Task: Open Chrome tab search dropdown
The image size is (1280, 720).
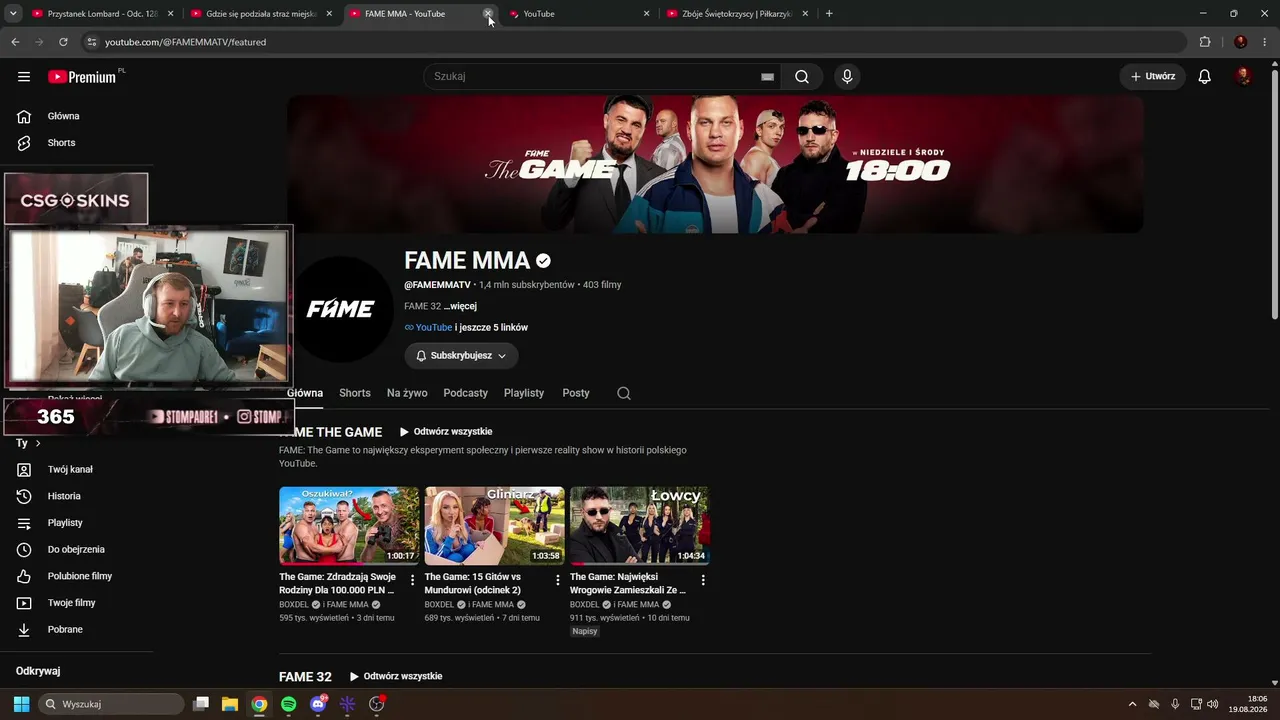Action: (x=13, y=14)
